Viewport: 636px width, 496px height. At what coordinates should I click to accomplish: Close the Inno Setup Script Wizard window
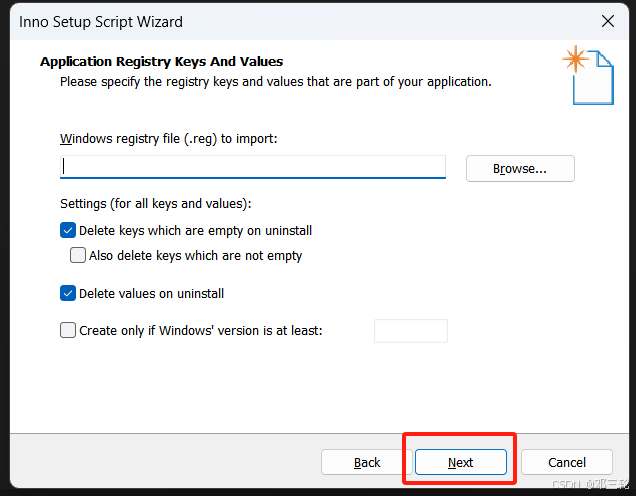(608, 21)
